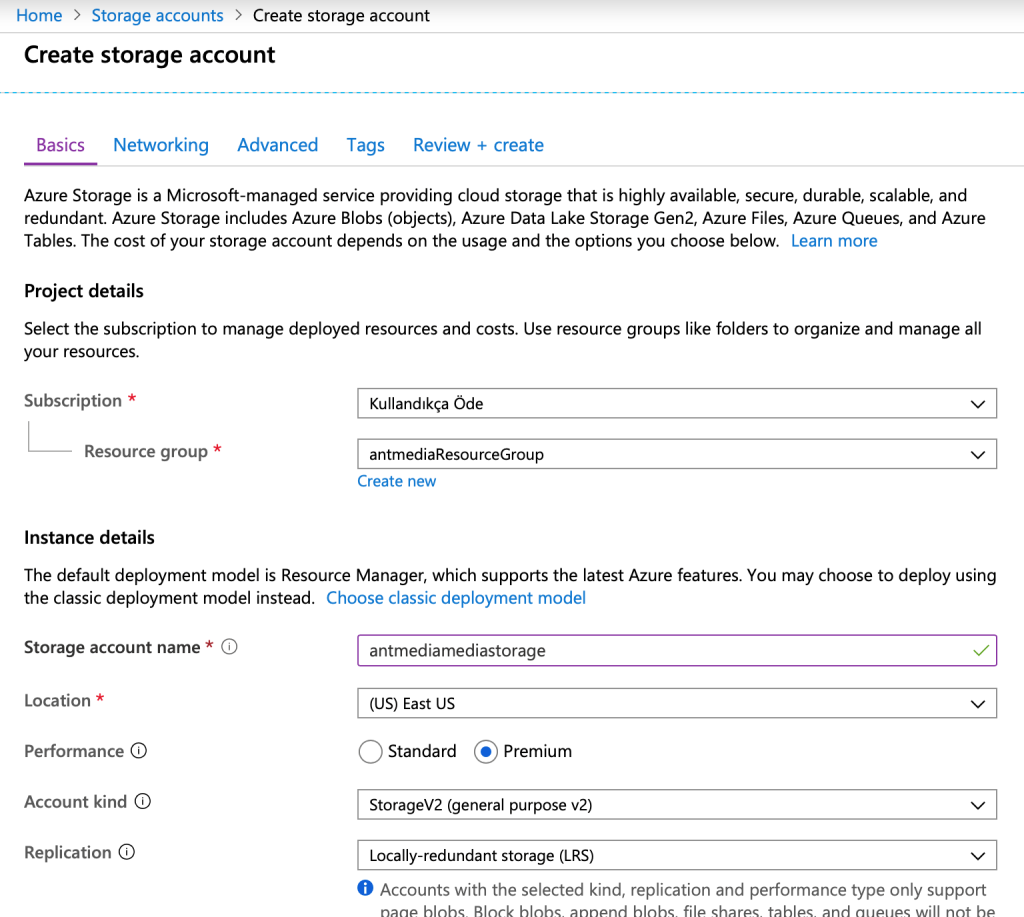Click the Storage account name info icon
This screenshot has height=917, width=1024.
pos(229,647)
